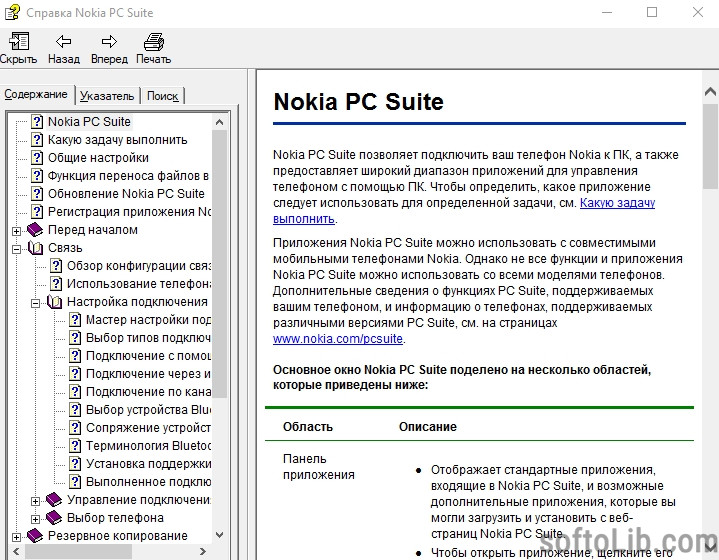Click the page icon of Nokia PC Suite topic
This screenshot has width=719, height=560.
(37, 122)
